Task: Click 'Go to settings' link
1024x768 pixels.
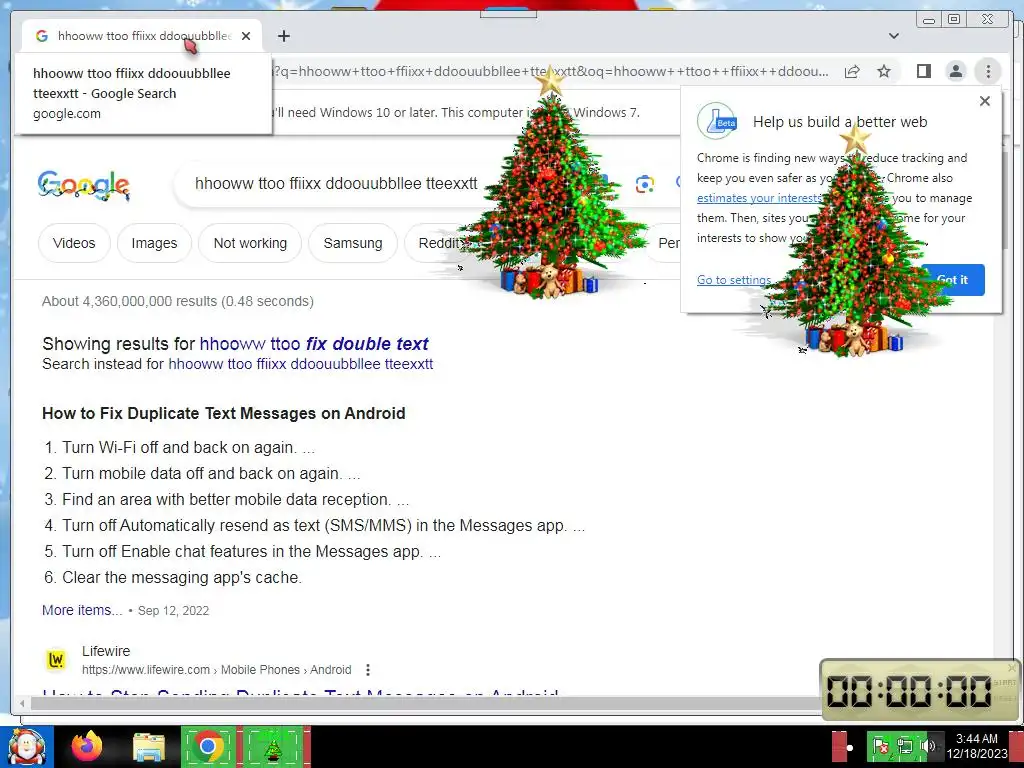Action: 734,280
